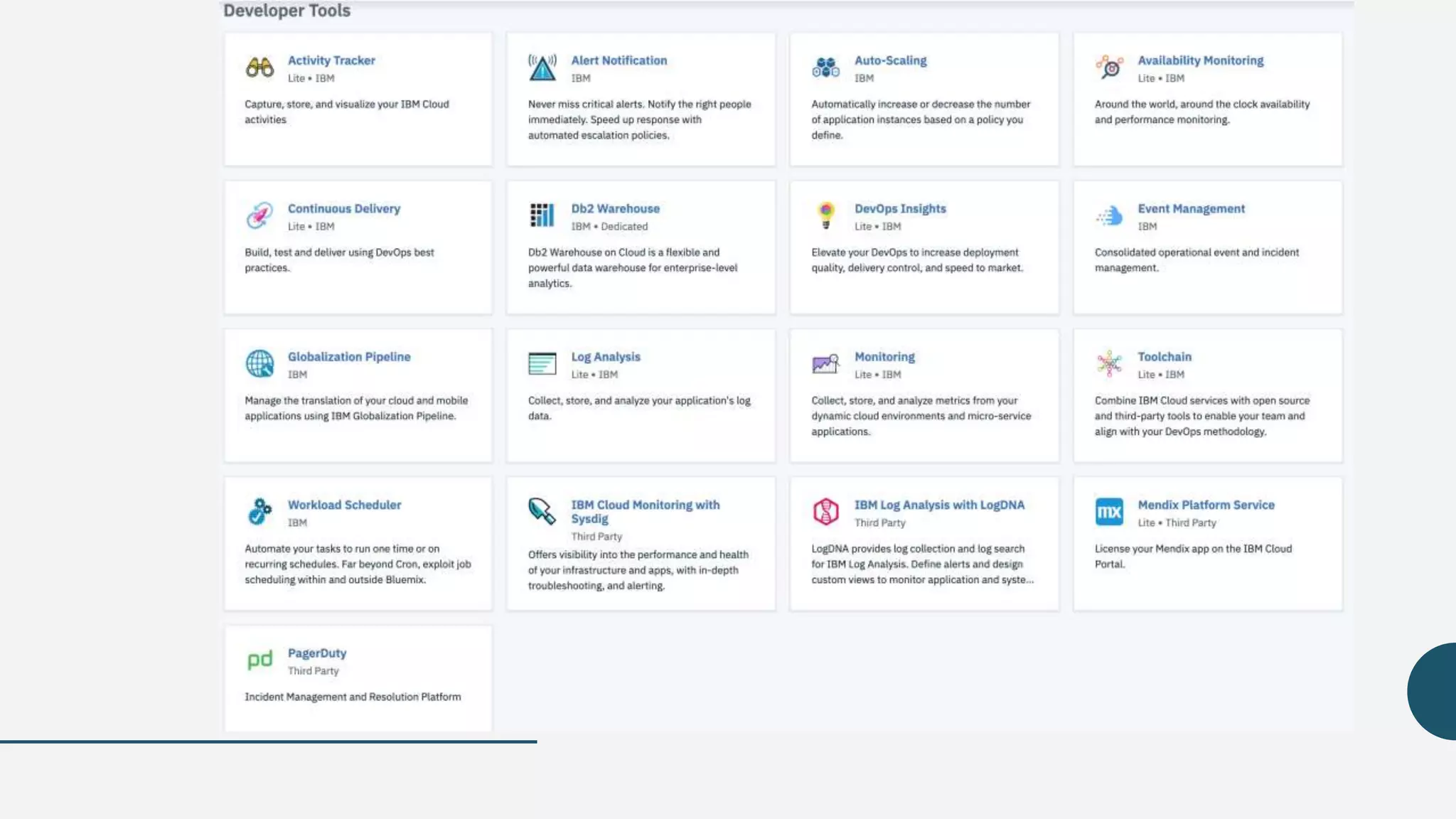The width and height of the screenshot is (1456, 819).
Task: Click the PagerDuty pd logo icon
Action: point(259,660)
